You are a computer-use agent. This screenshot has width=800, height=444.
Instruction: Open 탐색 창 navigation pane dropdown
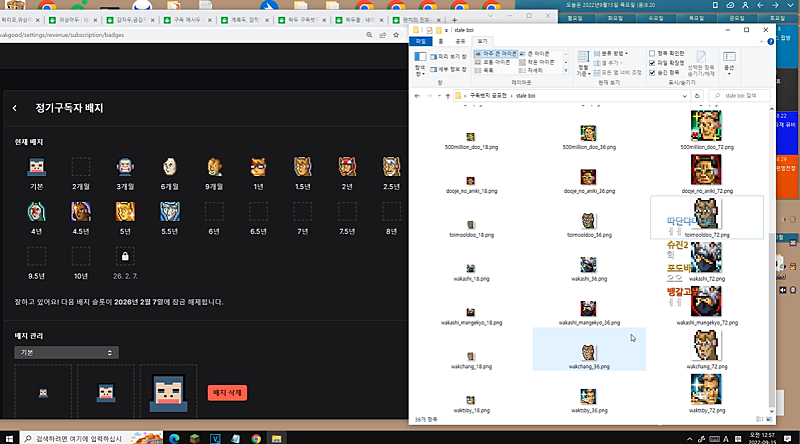(420, 64)
